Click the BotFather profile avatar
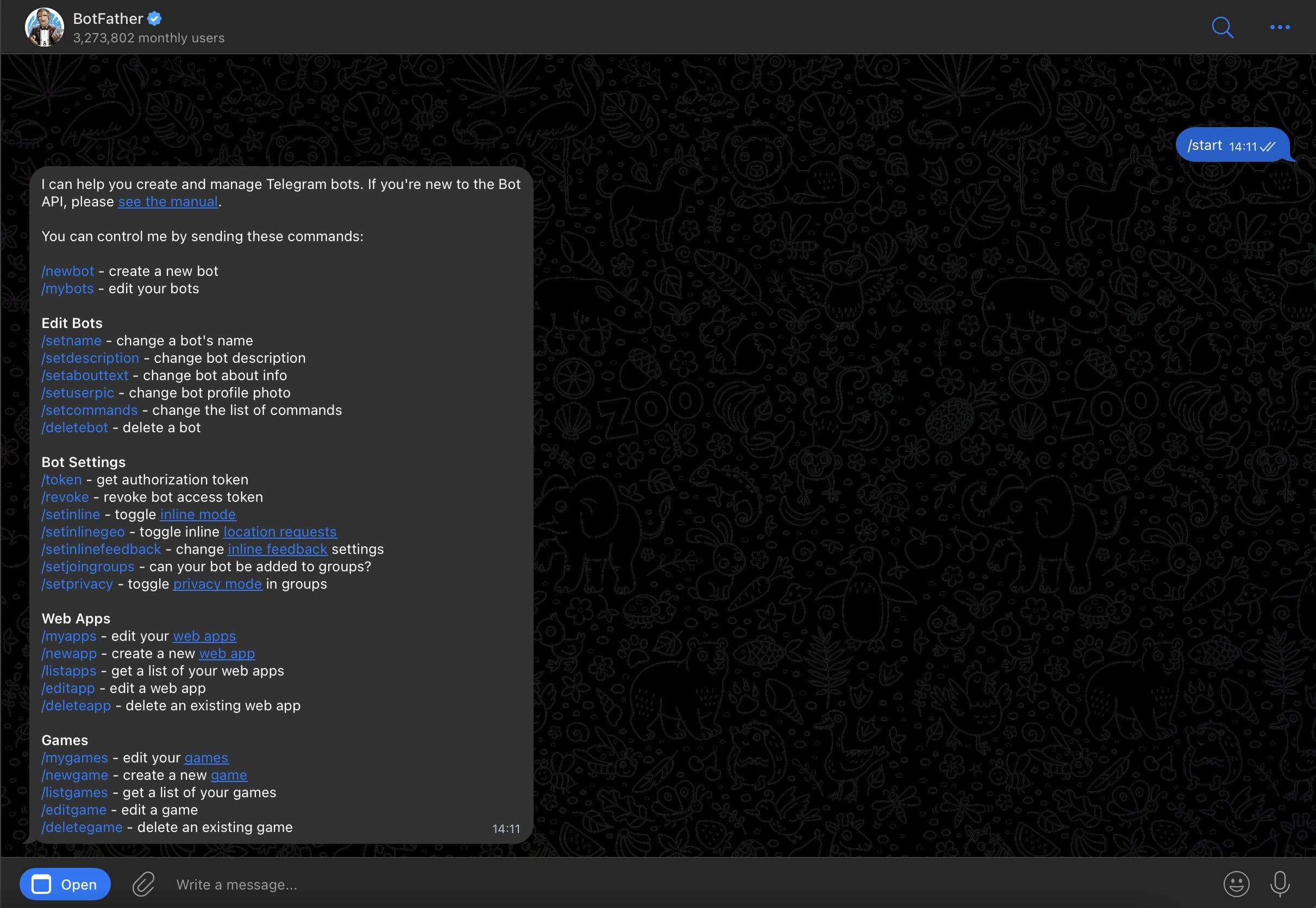The height and width of the screenshot is (908, 1316). [x=45, y=27]
